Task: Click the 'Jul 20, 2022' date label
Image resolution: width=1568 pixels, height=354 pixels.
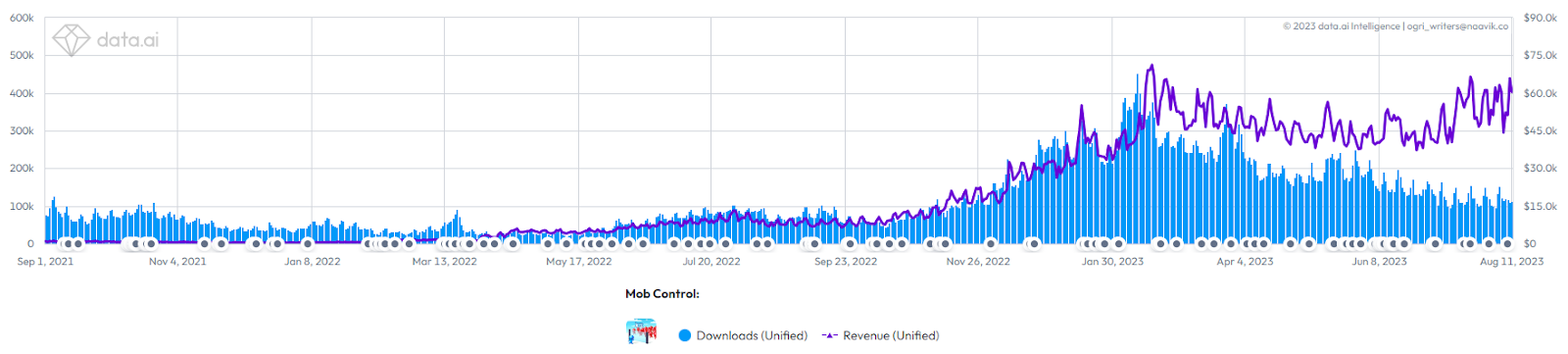Action: click(711, 261)
